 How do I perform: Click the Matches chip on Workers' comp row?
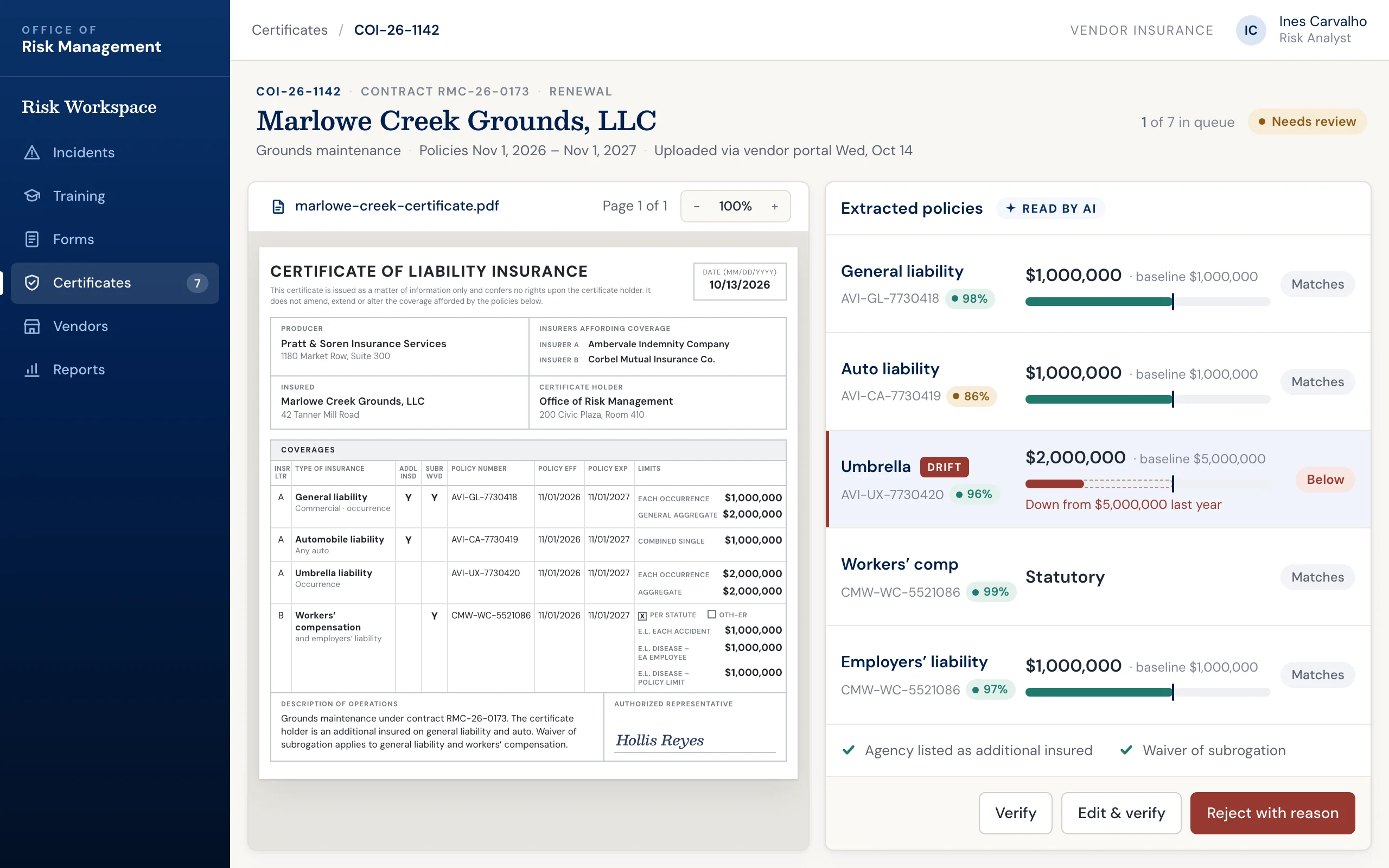point(1317,577)
